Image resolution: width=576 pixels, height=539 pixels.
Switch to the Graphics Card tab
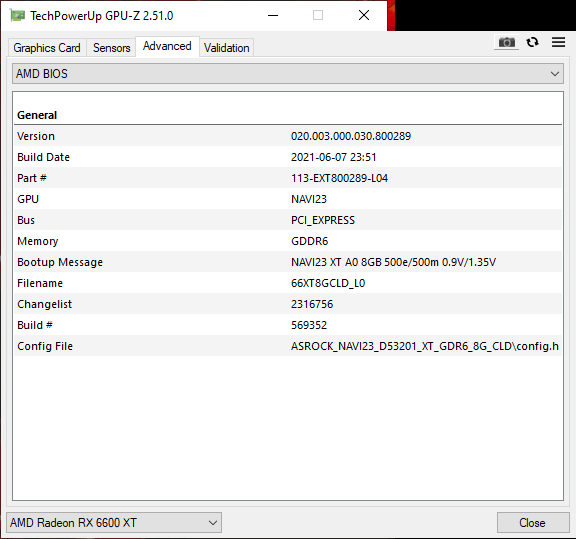[47, 48]
